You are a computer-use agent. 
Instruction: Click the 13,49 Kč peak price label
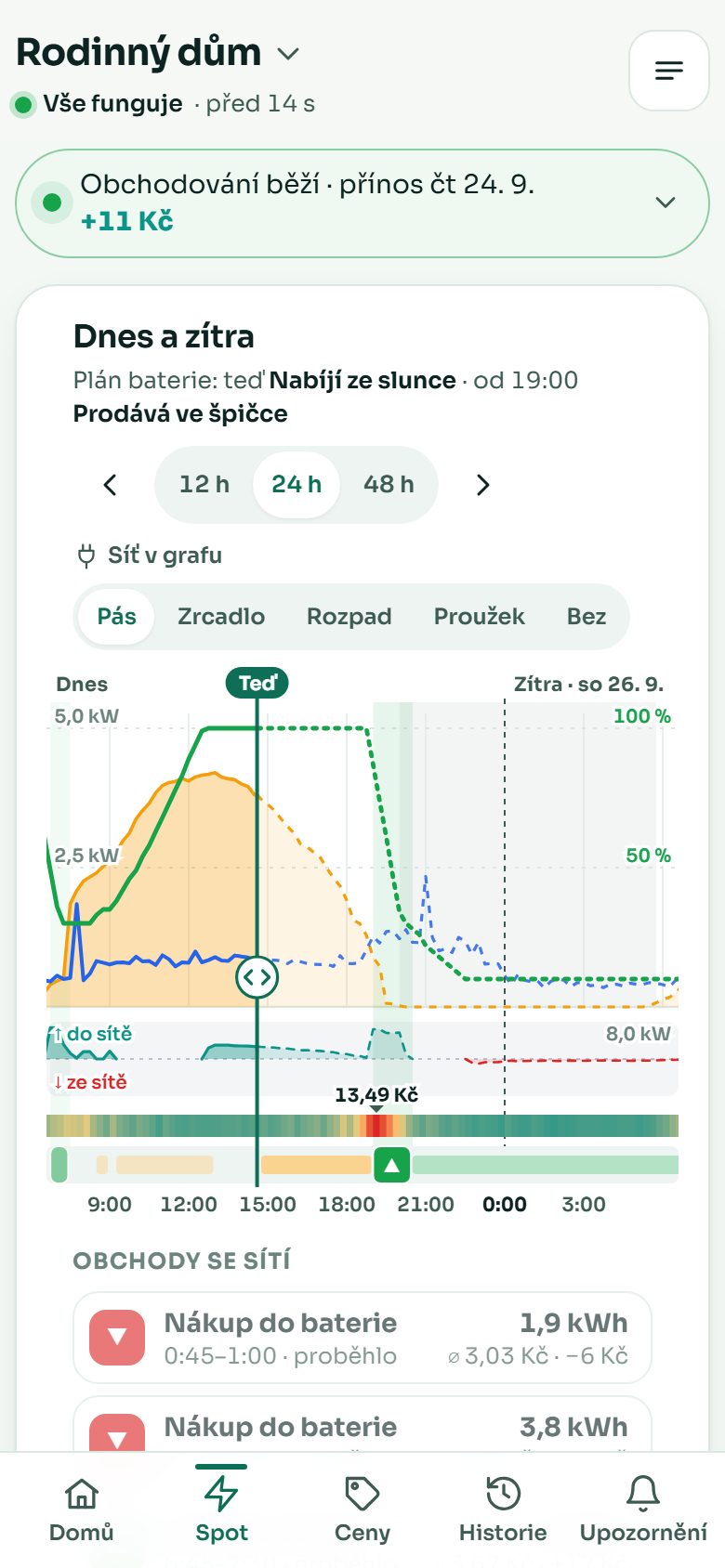point(376,1095)
